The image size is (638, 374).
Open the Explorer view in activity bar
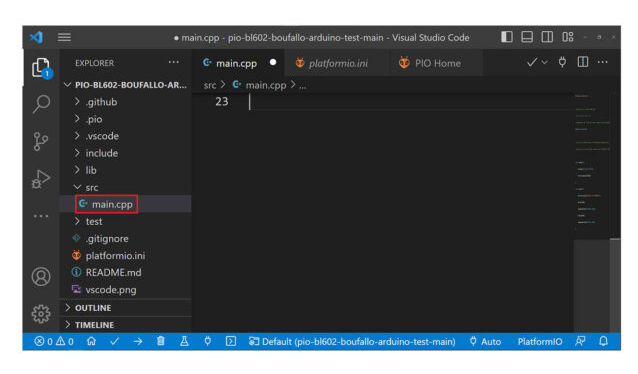point(41,68)
